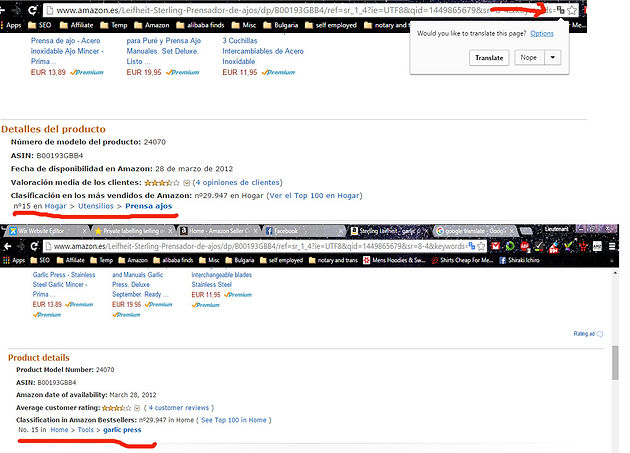Click Nope in the translate popup

529,57
